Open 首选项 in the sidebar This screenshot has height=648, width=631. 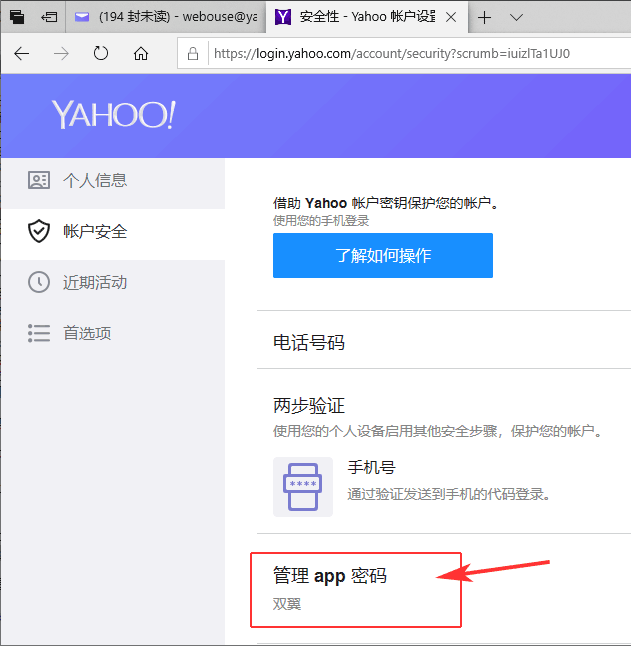[x=113, y=333]
